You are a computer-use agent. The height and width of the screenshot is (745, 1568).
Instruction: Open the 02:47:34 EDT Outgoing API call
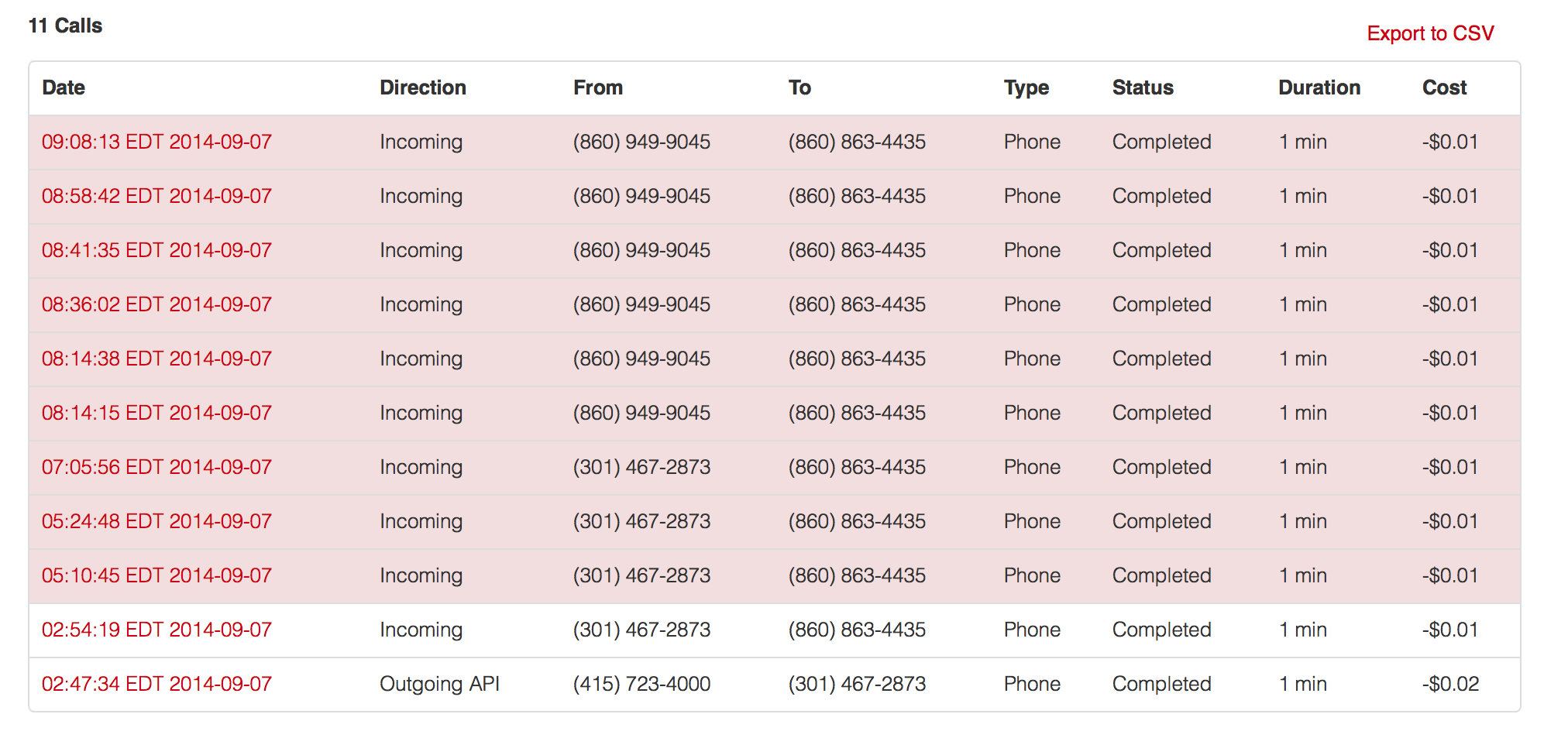point(156,684)
